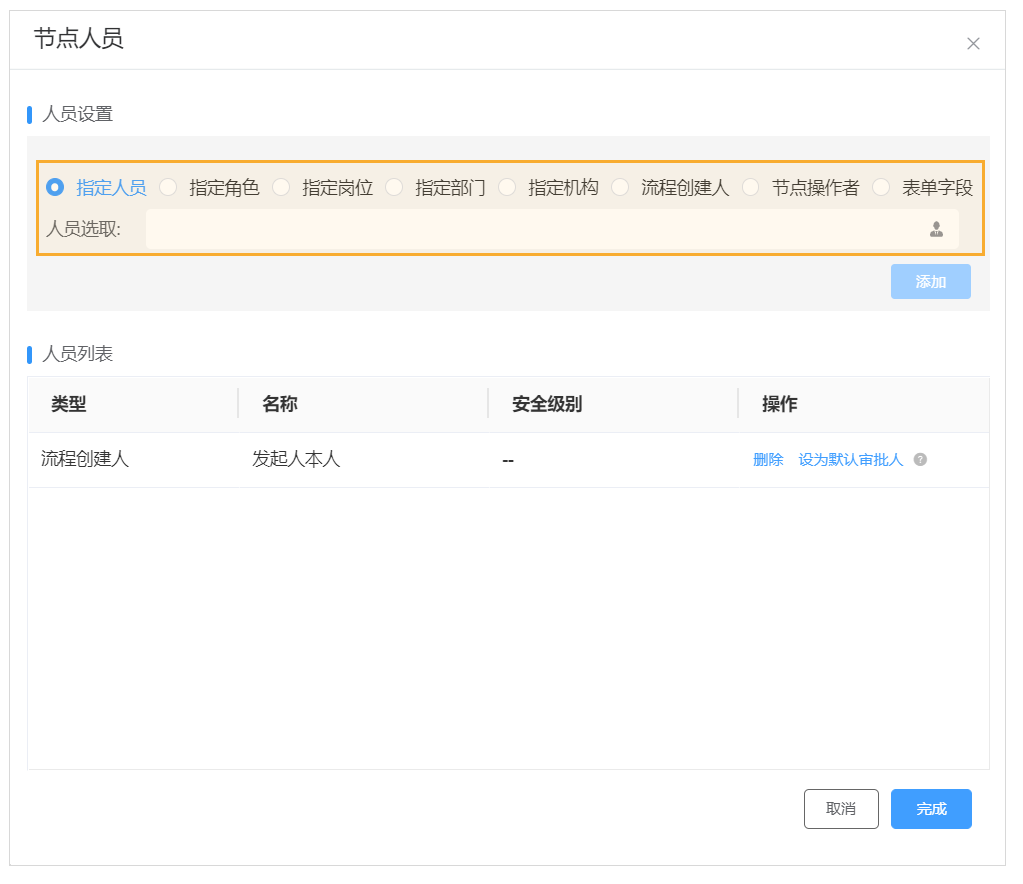
Task: Click the 完成 button
Action: 930,809
